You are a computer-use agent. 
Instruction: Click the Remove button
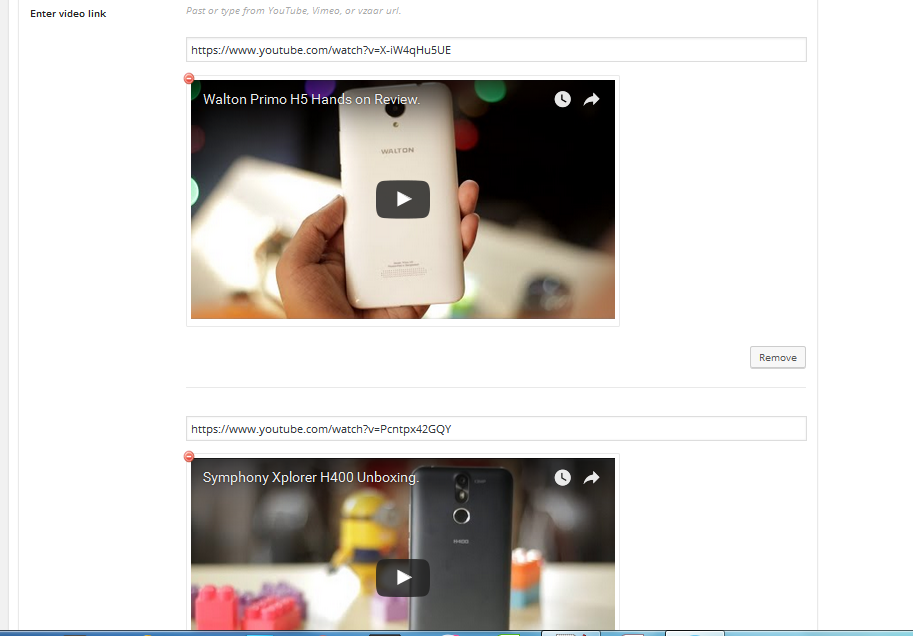pos(778,358)
